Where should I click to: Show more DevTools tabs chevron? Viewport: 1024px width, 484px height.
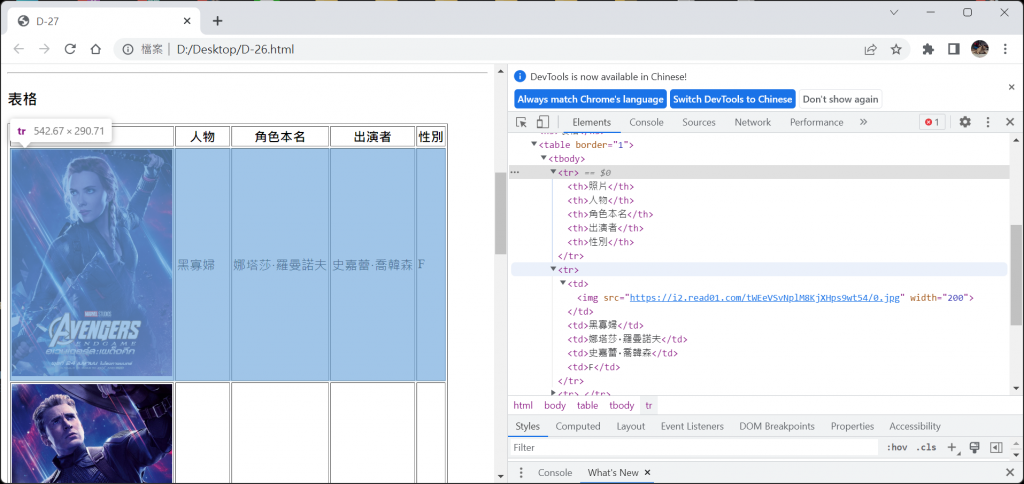[863, 122]
